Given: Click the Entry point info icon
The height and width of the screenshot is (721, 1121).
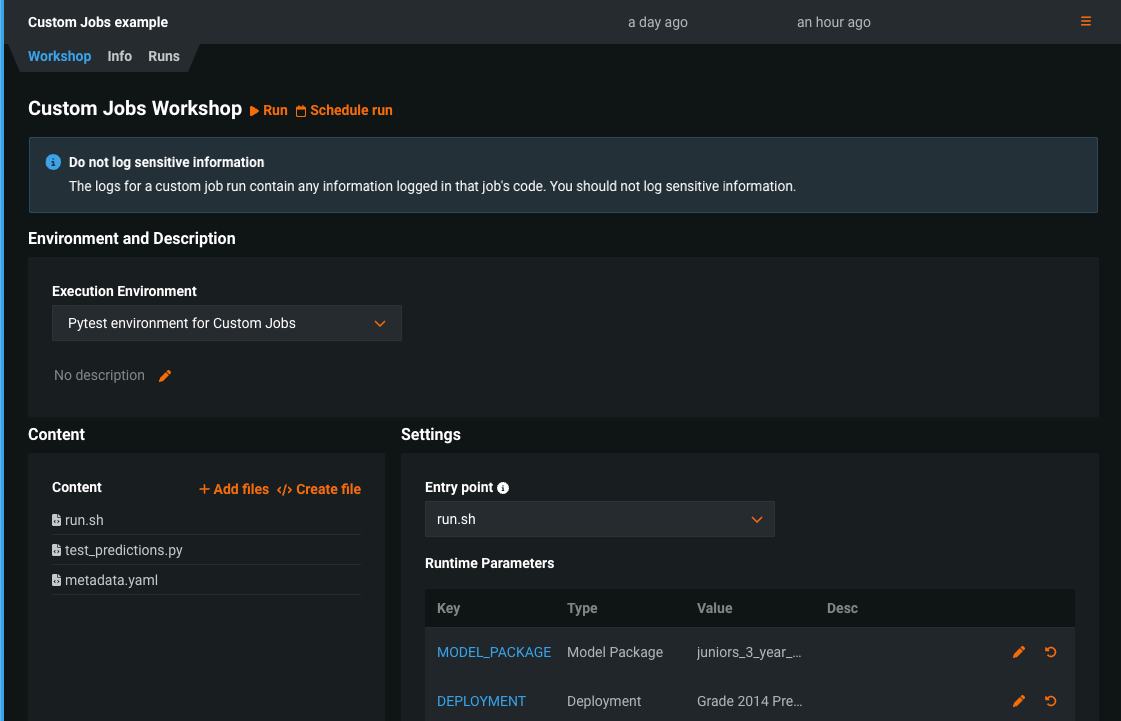Looking at the screenshot, I should point(503,488).
